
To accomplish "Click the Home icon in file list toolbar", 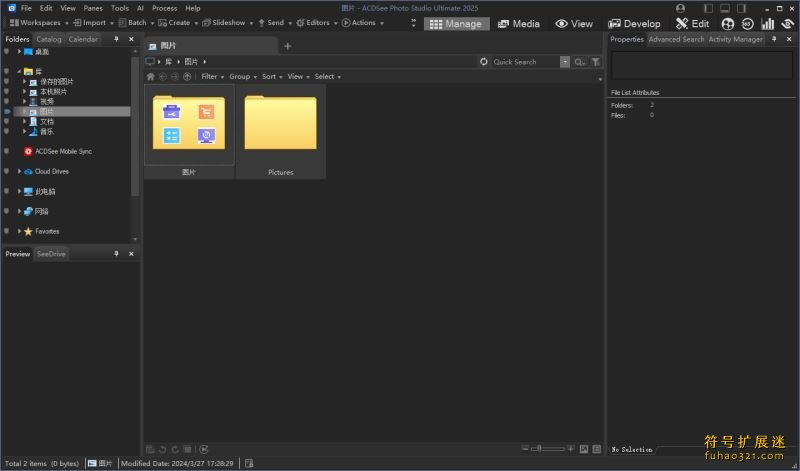I will point(151,76).
